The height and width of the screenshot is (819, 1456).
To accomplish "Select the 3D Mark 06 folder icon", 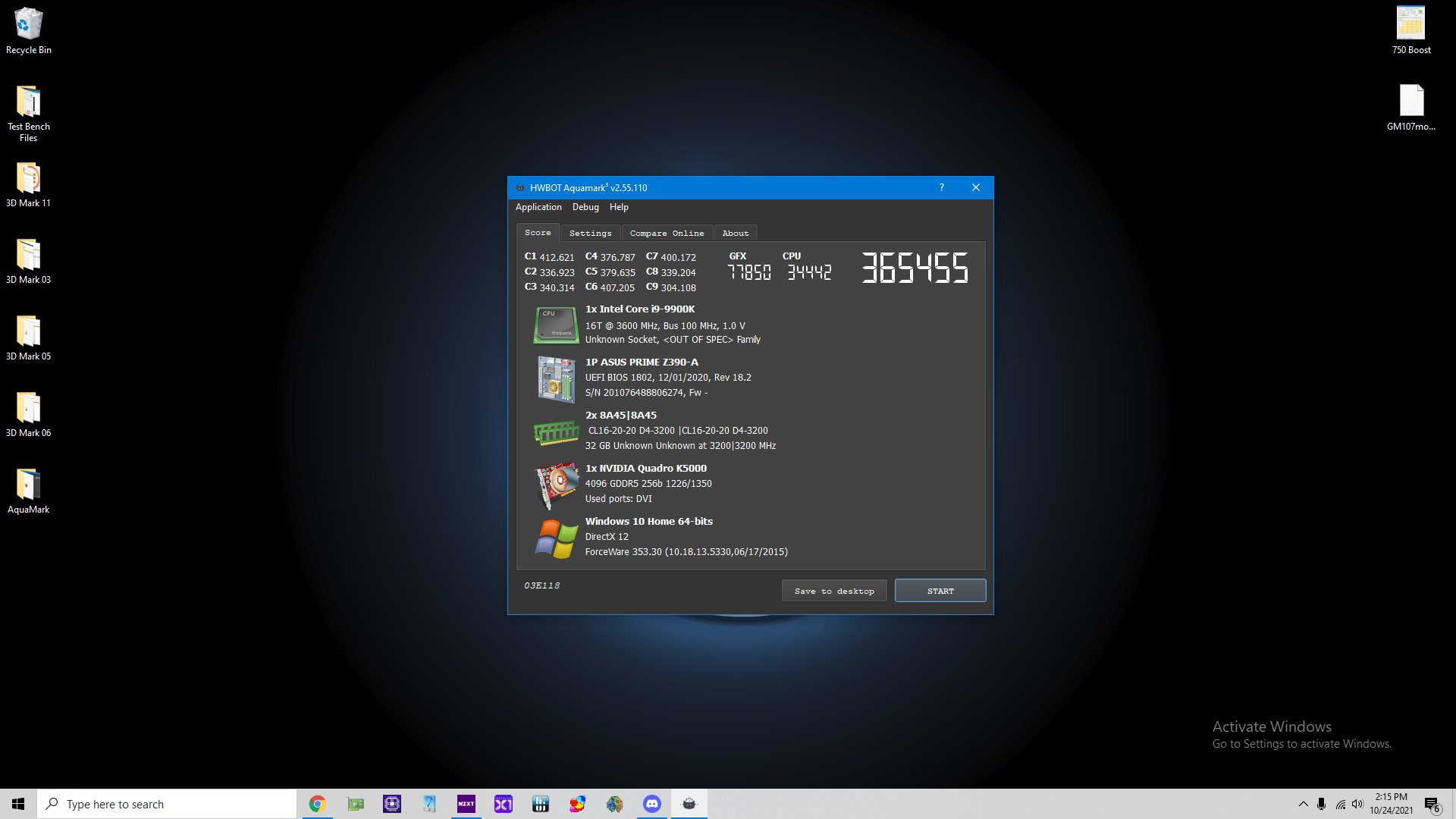I will [29, 414].
